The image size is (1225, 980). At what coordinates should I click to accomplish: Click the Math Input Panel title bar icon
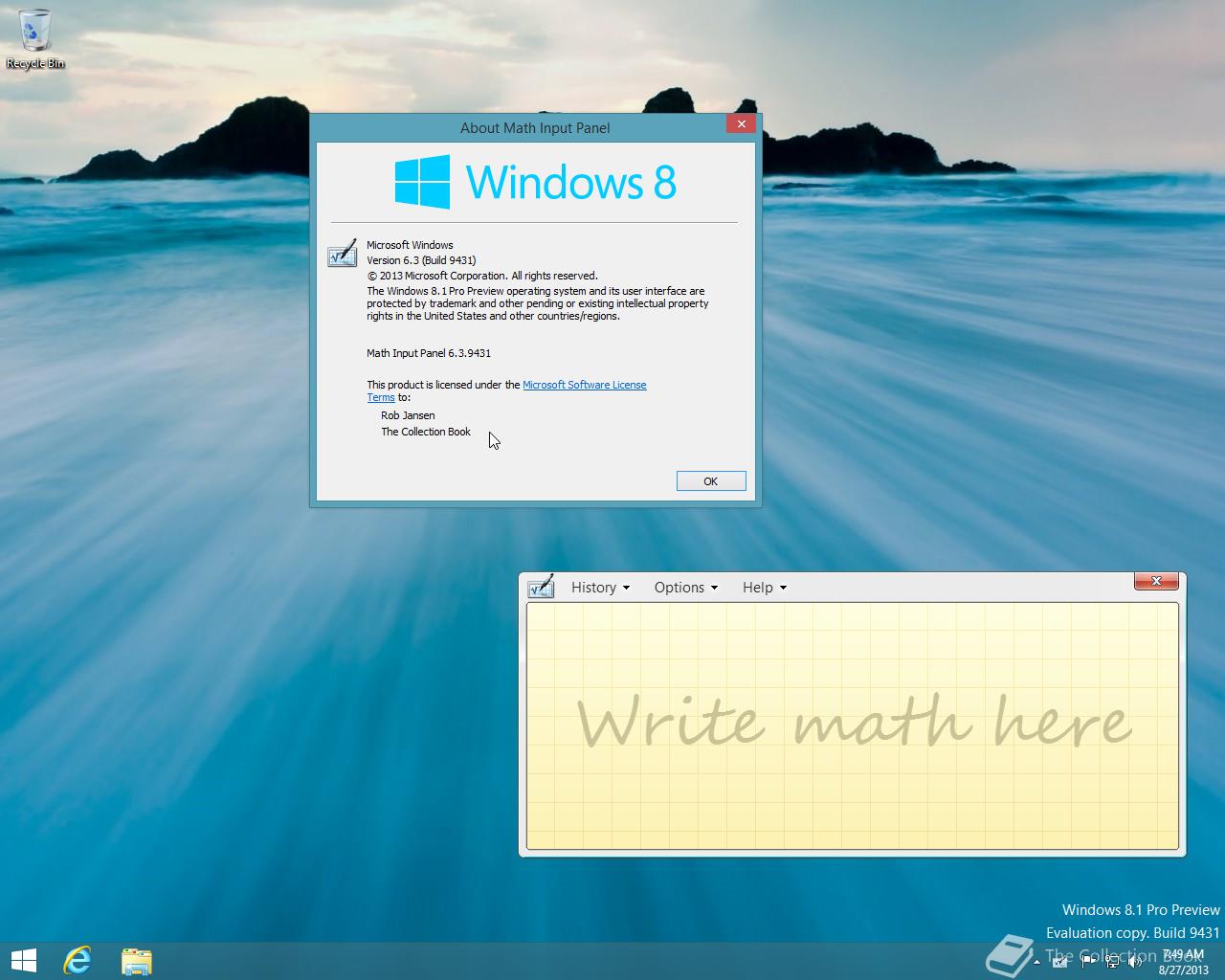pyautogui.click(x=541, y=586)
